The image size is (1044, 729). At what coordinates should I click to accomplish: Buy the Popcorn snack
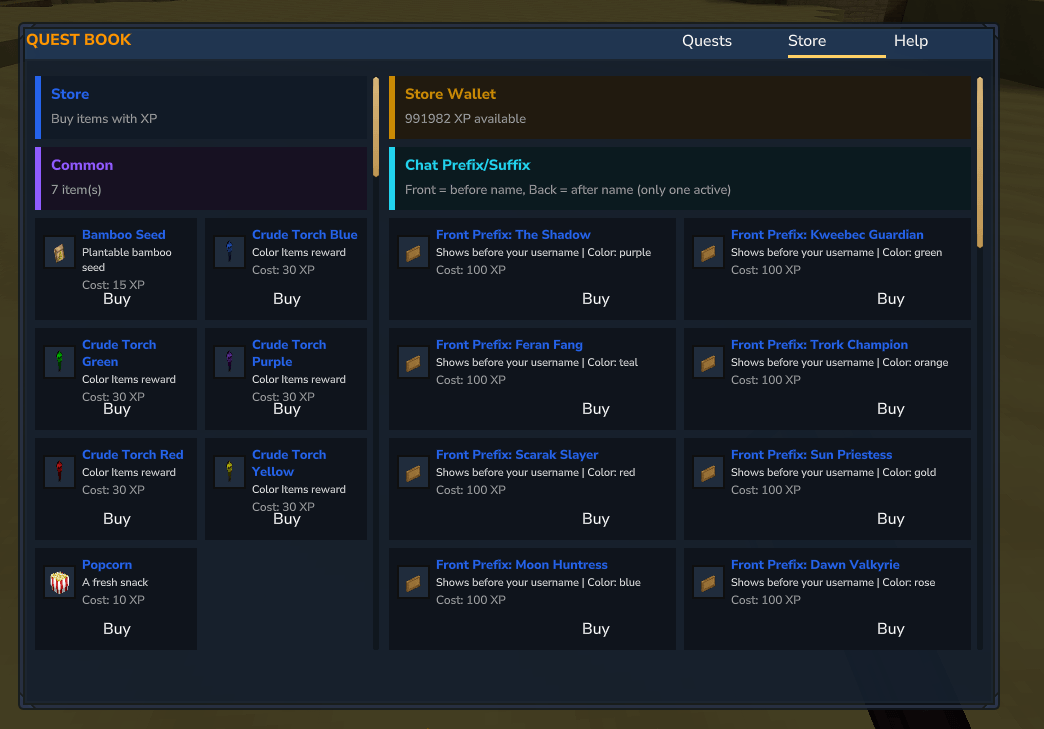(x=117, y=628)
